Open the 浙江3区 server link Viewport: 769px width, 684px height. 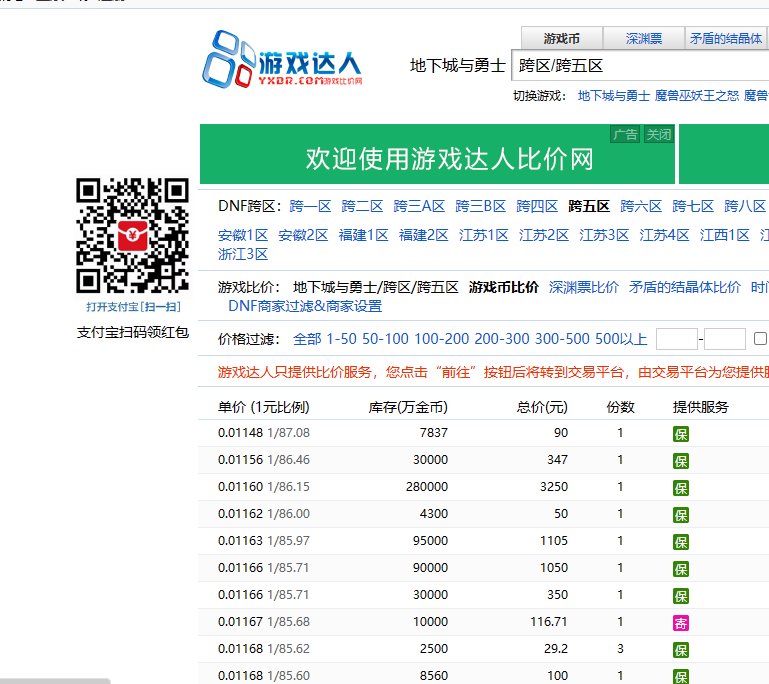click(243, 254)
